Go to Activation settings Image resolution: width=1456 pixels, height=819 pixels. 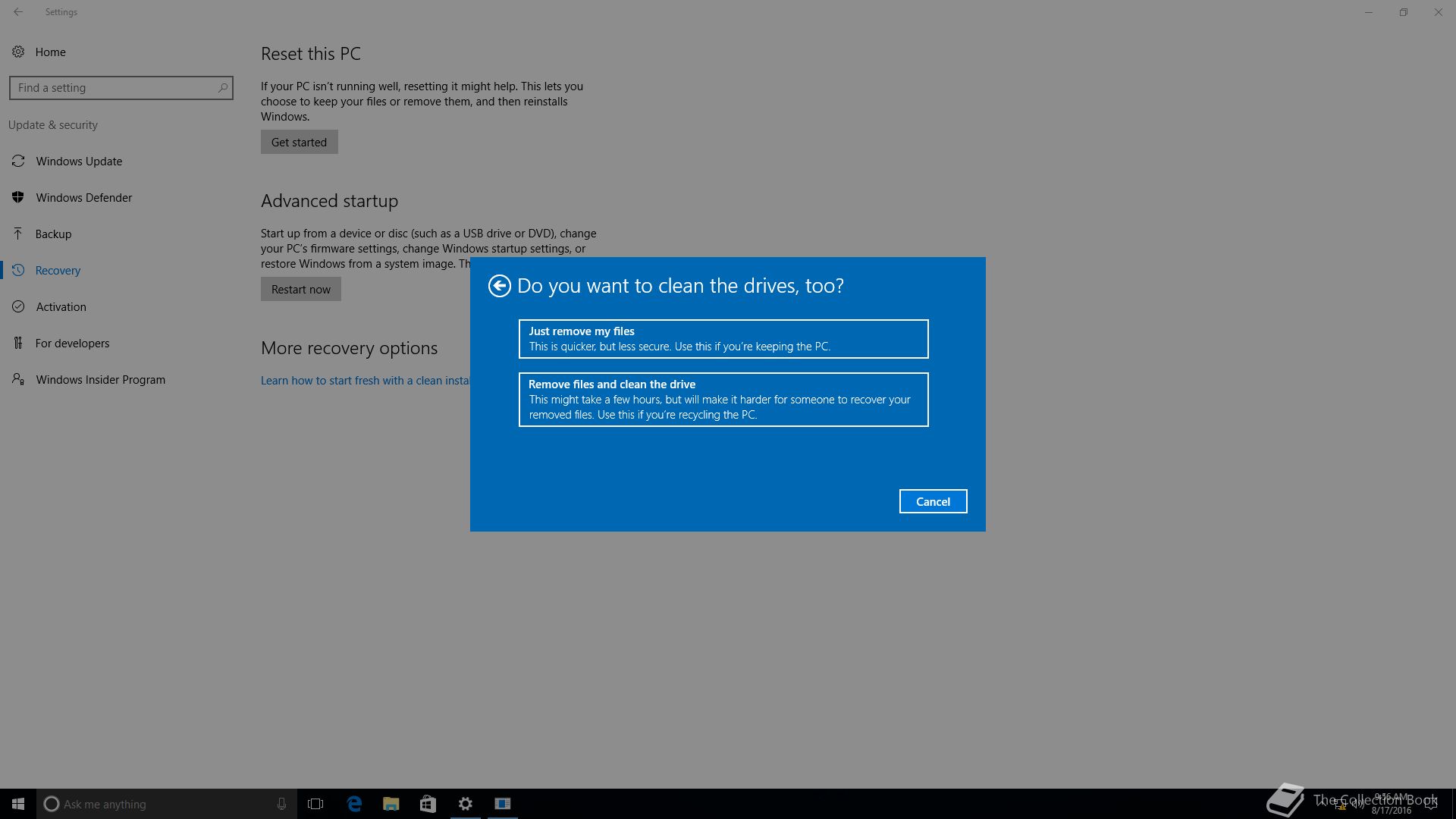[x=61, y=307]
